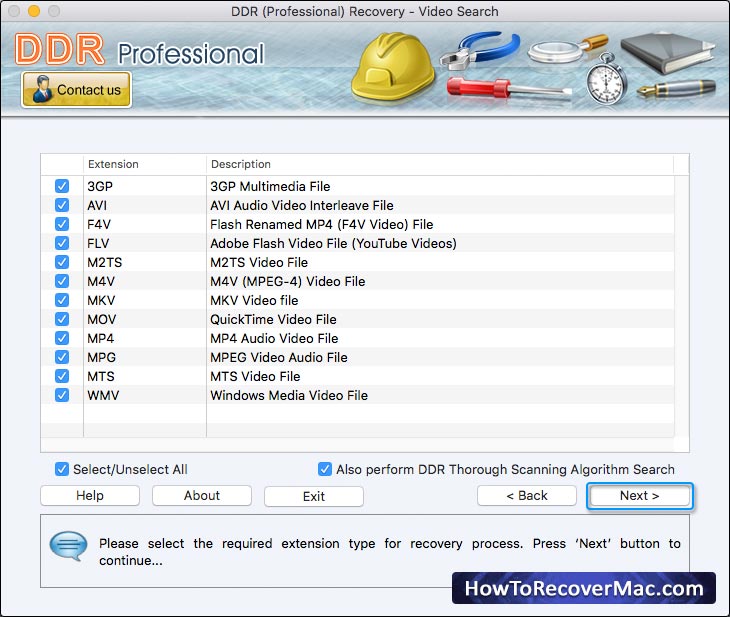Select the Adobe Flash Video File row
This screenshot has width=730, height=617.
point(358,243)
